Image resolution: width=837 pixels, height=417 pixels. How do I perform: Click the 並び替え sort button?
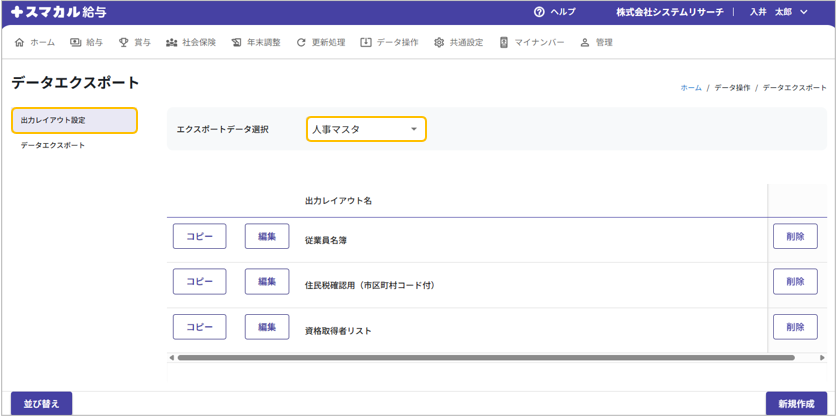(42, 404)
